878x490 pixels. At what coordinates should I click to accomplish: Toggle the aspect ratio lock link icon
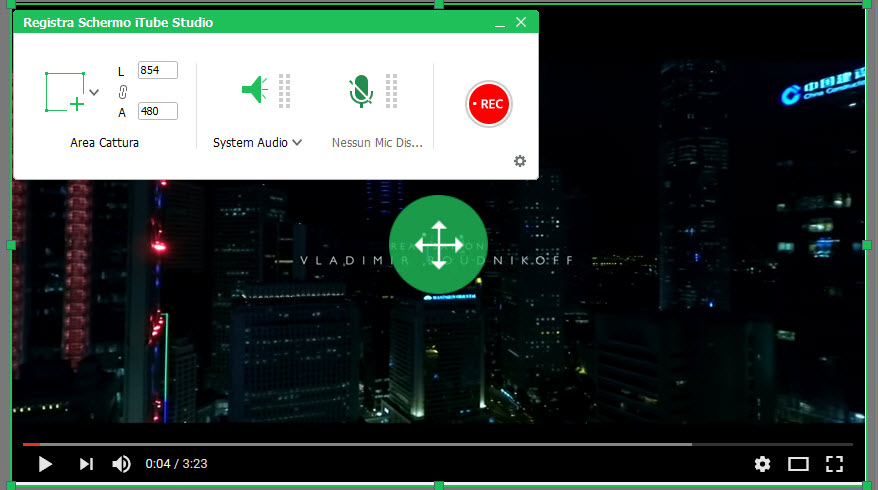(x=123, y=91)
